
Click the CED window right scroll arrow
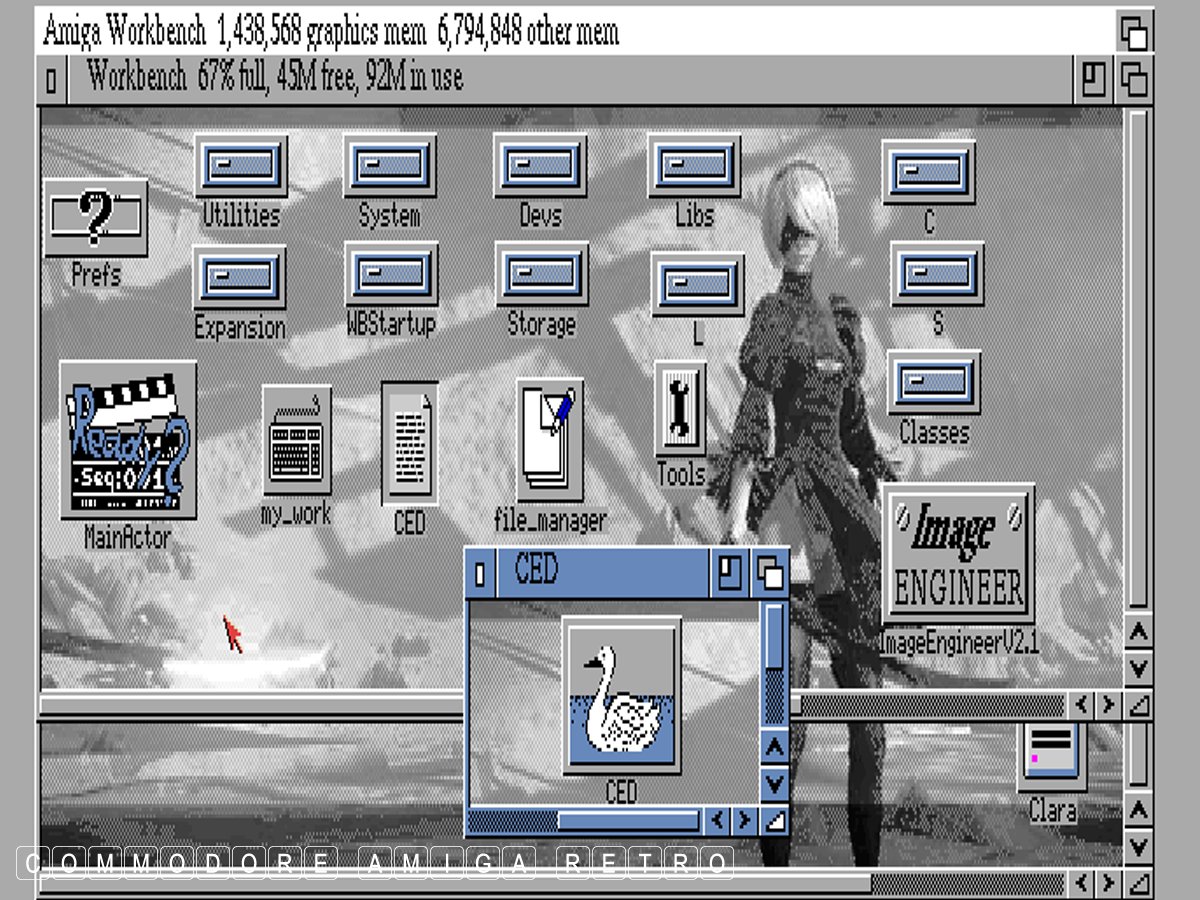(x=744, y=821)
